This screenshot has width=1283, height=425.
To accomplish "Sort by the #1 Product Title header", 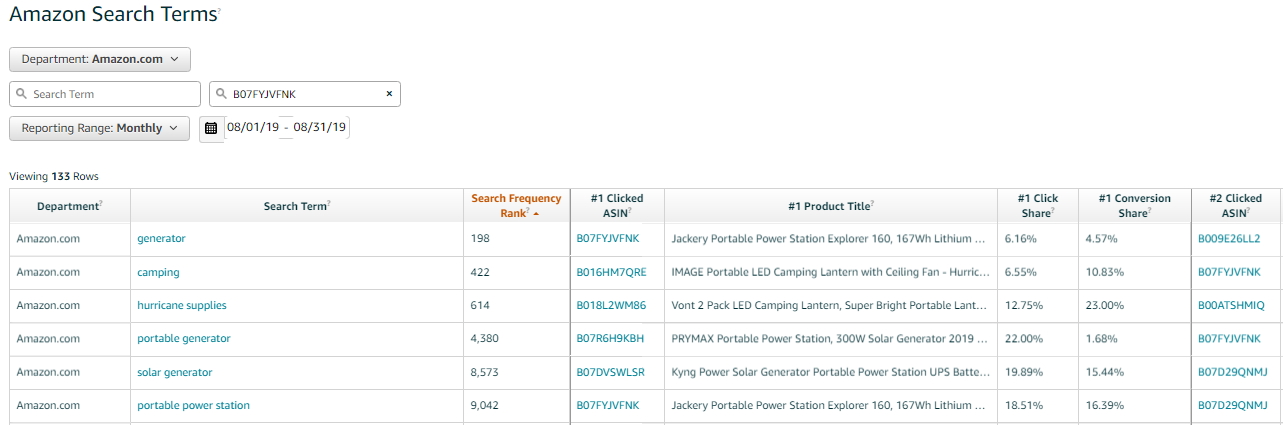I will pos(831,206).
